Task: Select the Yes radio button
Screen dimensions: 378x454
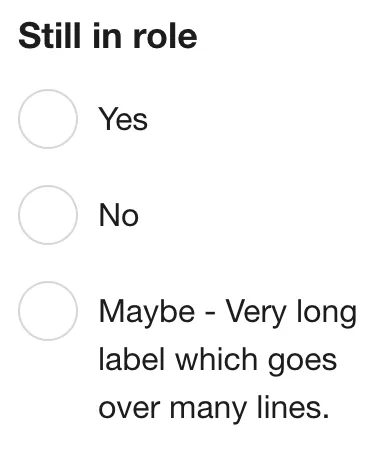Action: [48, 119]
